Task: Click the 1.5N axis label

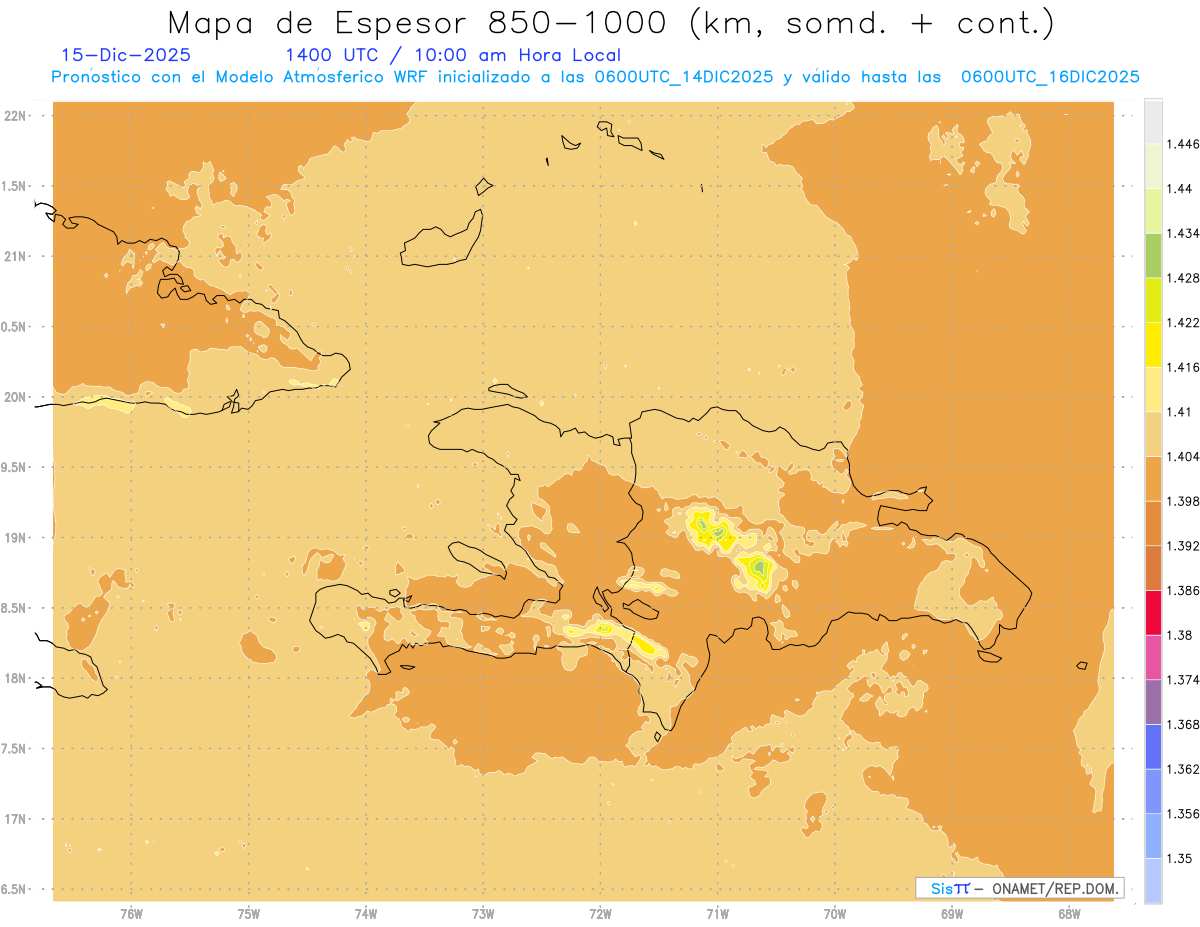Action: (15, 186)
